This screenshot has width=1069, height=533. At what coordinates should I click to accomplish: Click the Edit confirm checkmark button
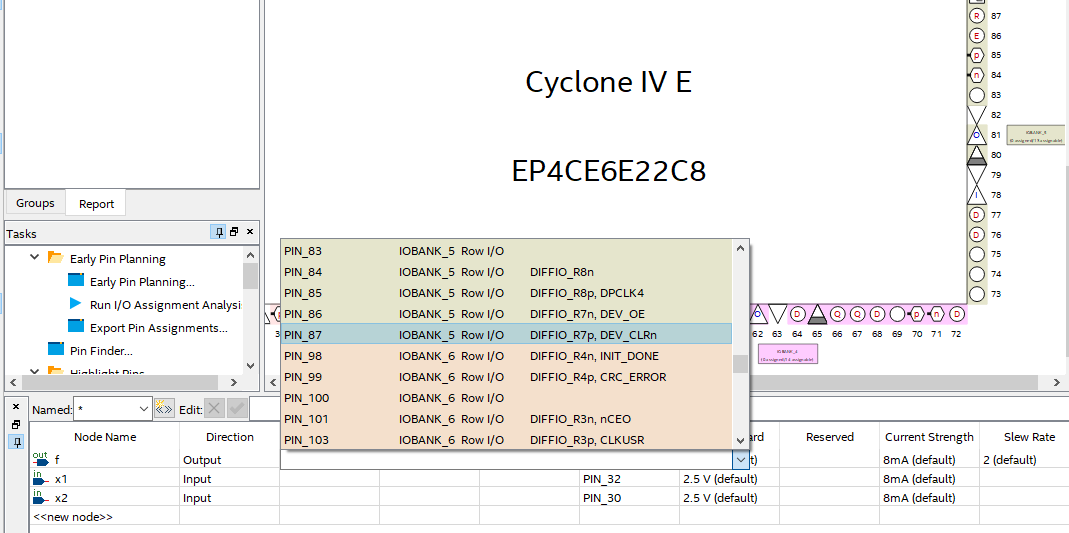[x=237, y=409]
